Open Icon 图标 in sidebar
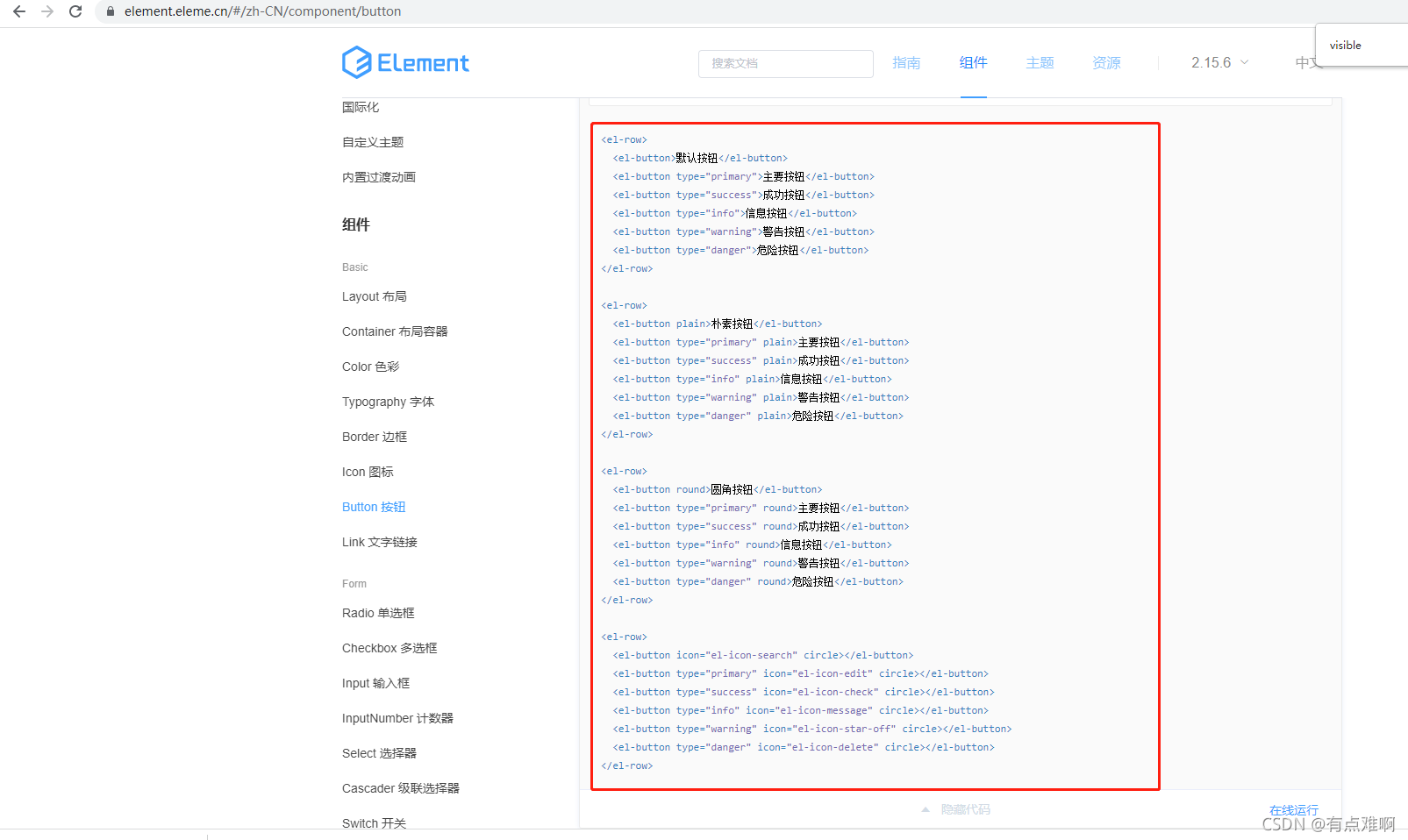Screen dimensions: 1408x840 pos(368,472)
